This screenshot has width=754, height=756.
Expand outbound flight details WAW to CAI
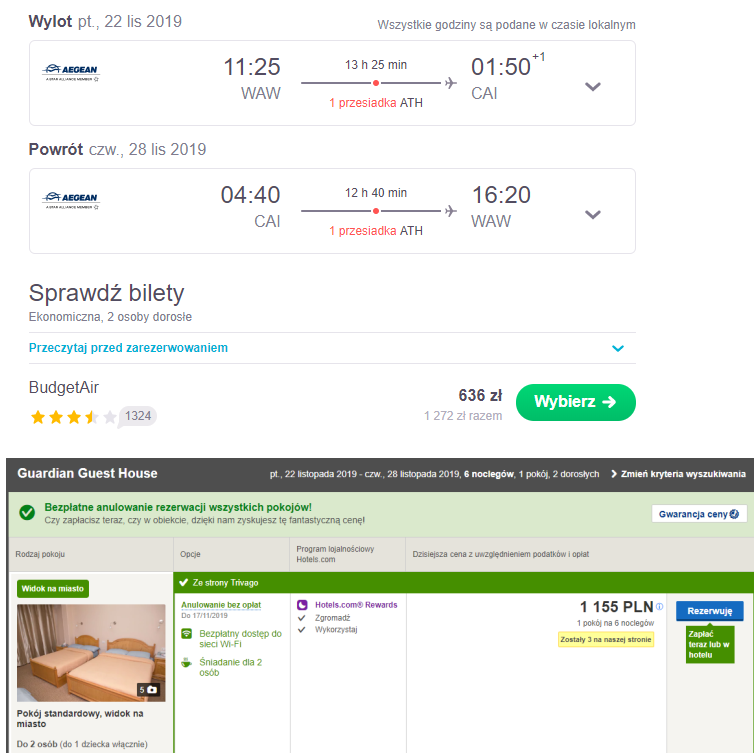592,87
